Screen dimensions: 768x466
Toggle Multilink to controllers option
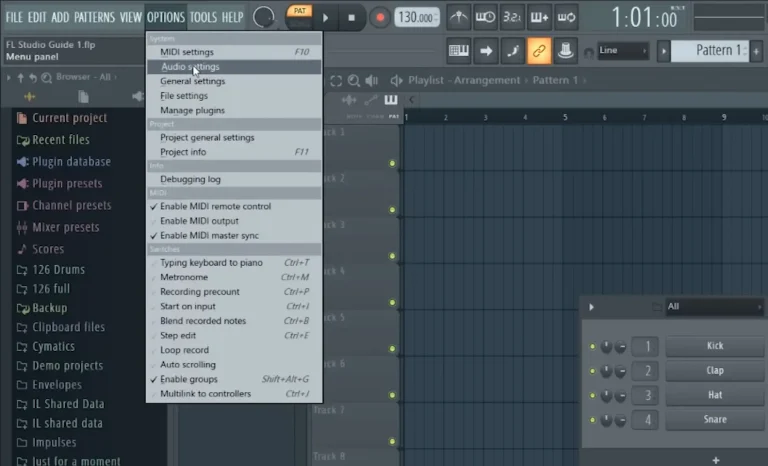pos(234,394)
